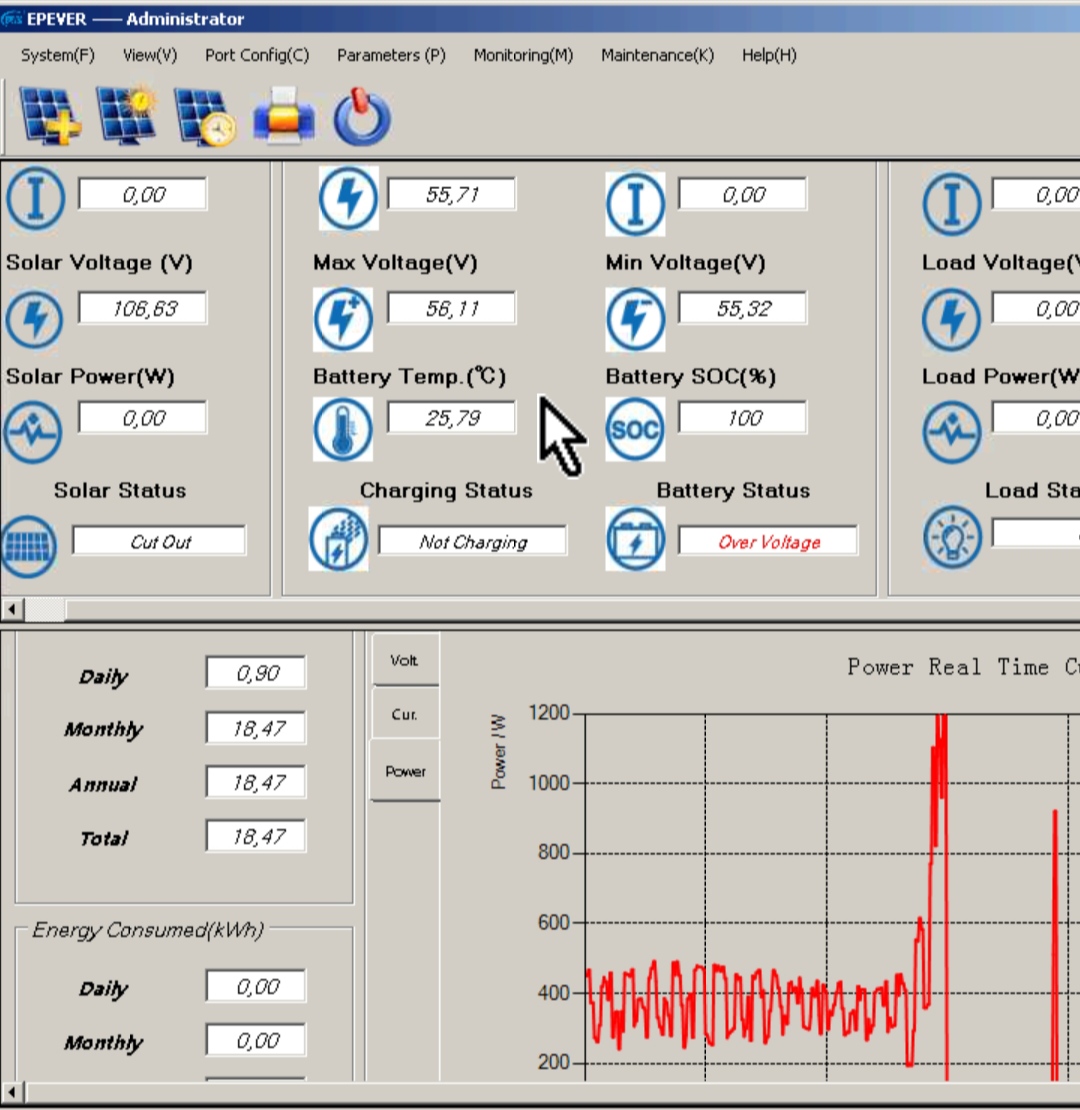Click the Battery Status Over Voltage field
The width and height of the screenshot is (1080, 1110).
768,542
